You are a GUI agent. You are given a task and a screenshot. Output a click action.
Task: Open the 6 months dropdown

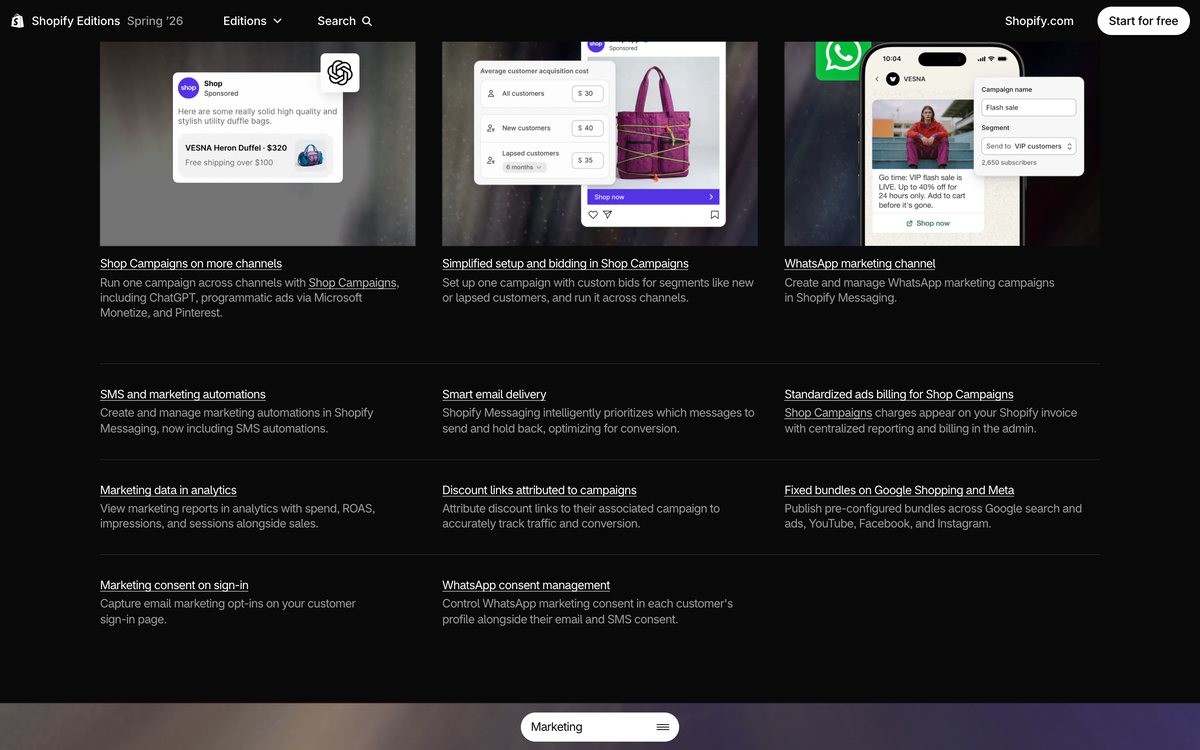[x=524, y=167]
